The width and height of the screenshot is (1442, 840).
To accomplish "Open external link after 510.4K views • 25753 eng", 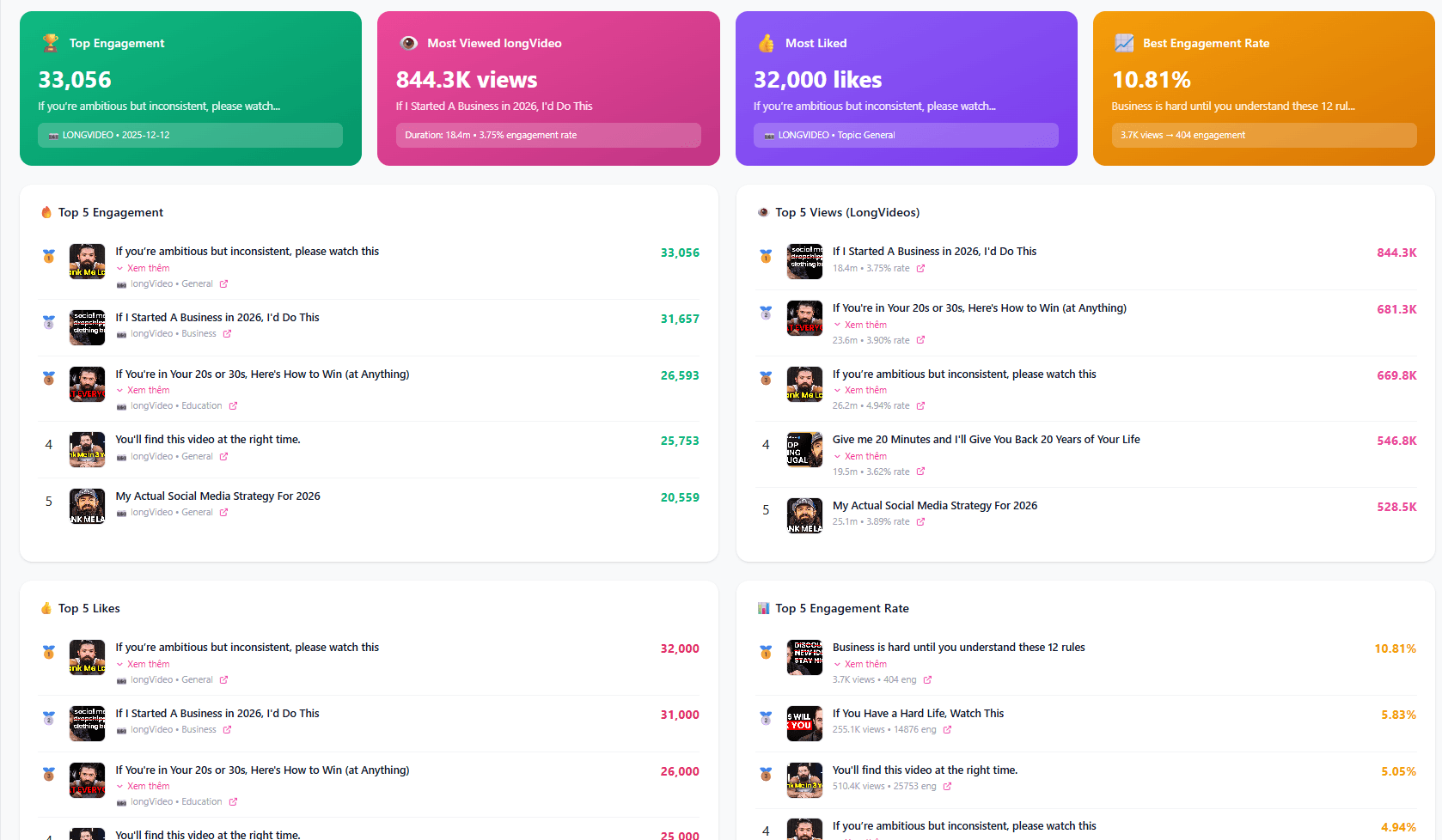I will pyautogui.click(x=948, y=786).
